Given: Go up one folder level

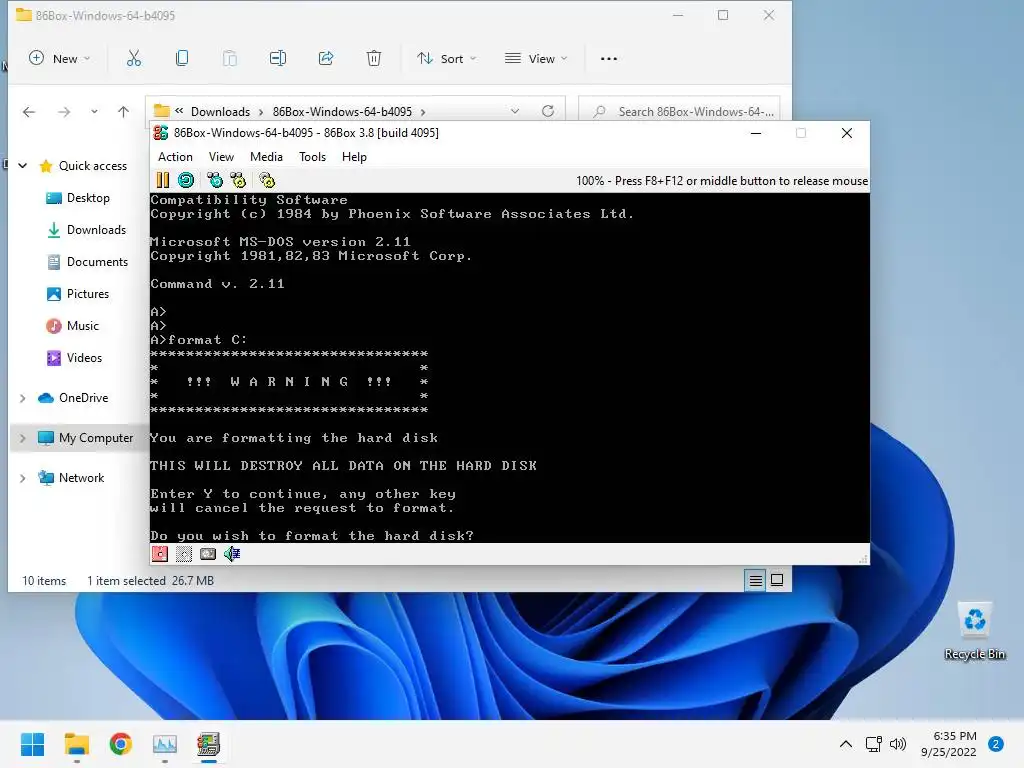Looking at the screenshot, I should pos(123,112).
